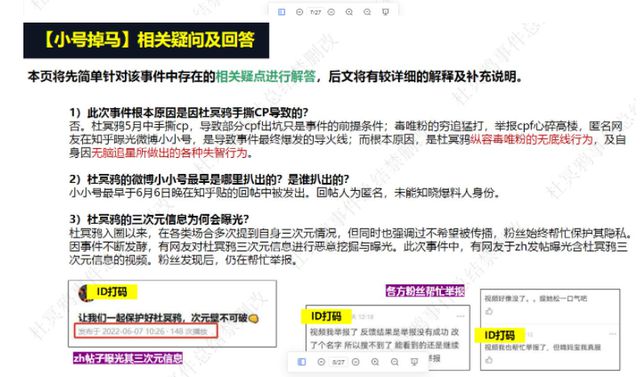This screenshot has width=640, height=377.
Task: Zoom in using the 7/27 toolbar magnifier
Action: pyautogui.click(x=349, y=12)
